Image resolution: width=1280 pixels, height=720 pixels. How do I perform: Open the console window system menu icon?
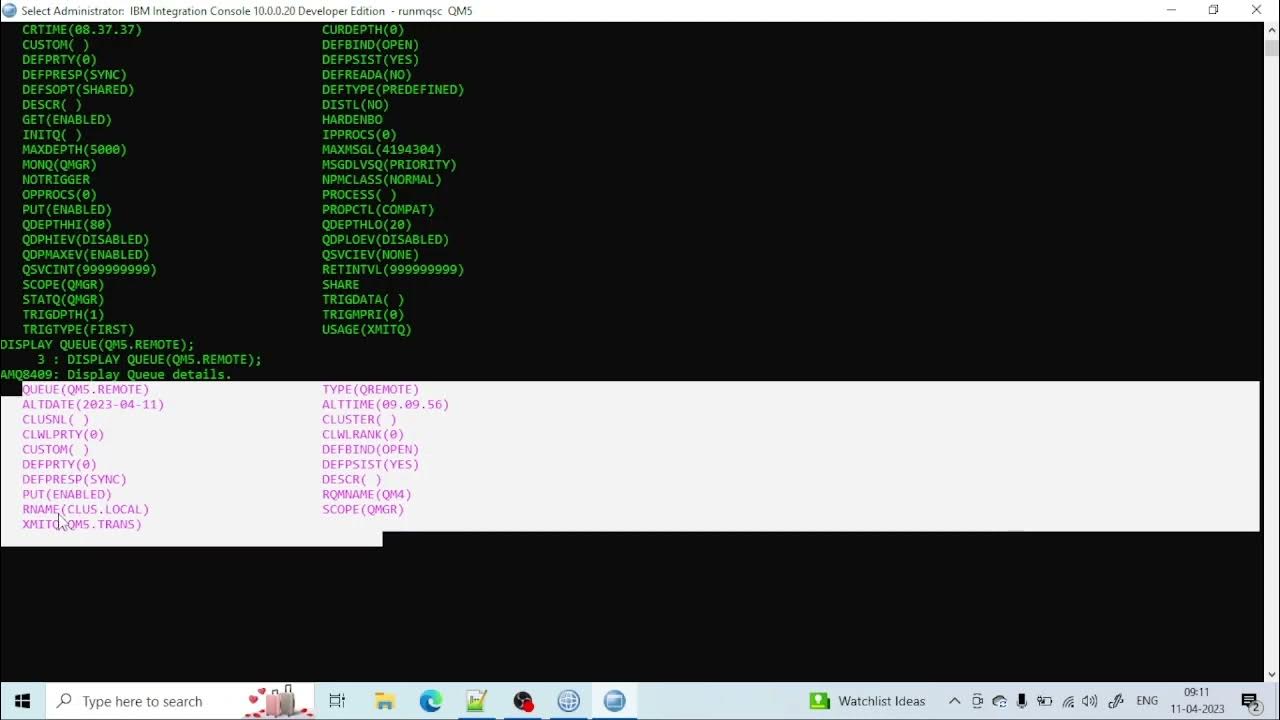pos(10,10)
